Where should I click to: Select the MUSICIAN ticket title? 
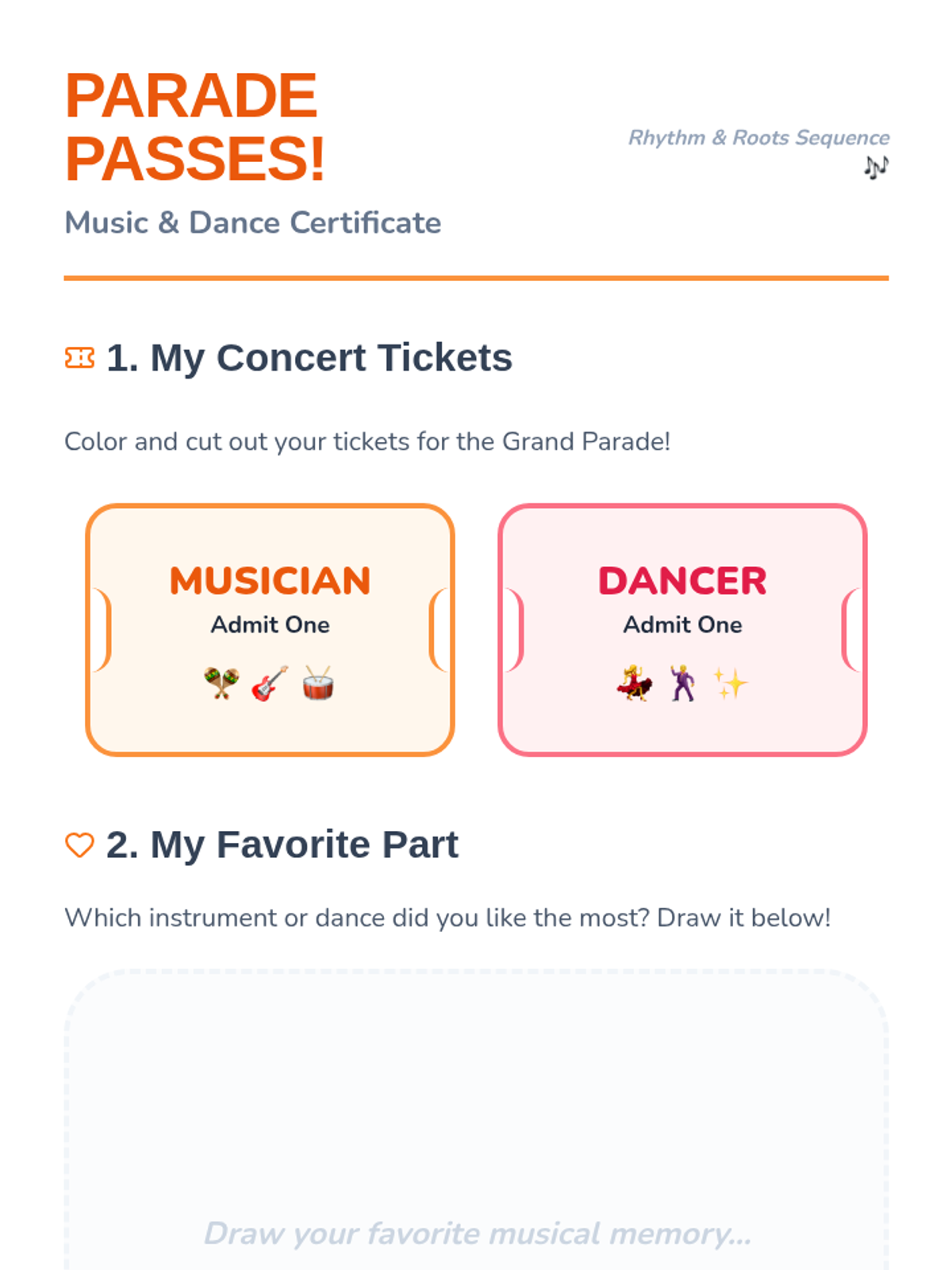pyautogui.click(x=270, y=580)
